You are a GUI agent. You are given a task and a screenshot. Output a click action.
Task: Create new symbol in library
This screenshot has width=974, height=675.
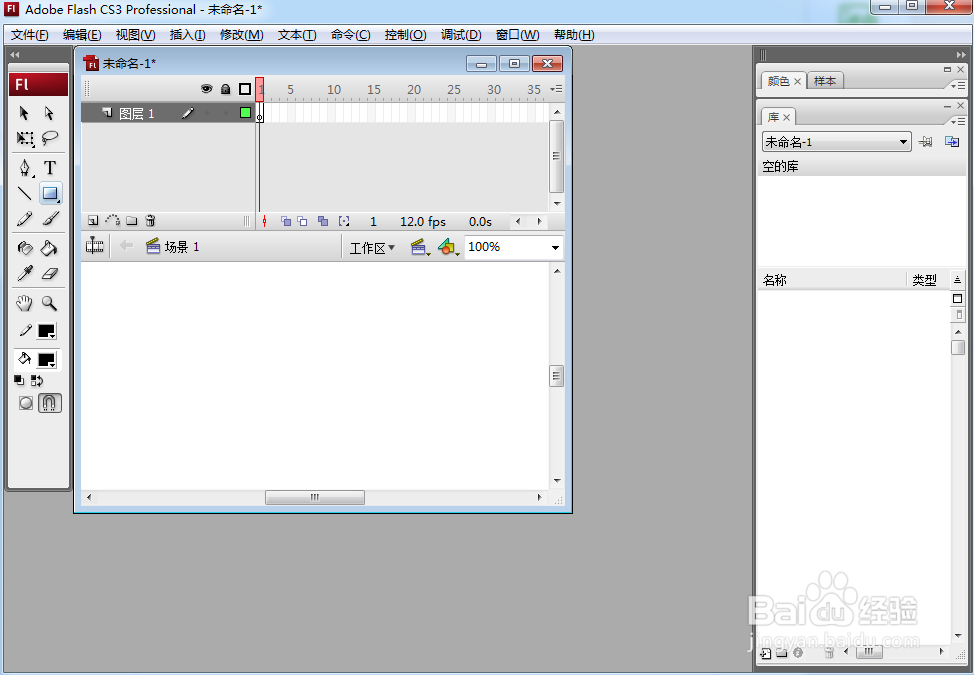click(766, 653)
